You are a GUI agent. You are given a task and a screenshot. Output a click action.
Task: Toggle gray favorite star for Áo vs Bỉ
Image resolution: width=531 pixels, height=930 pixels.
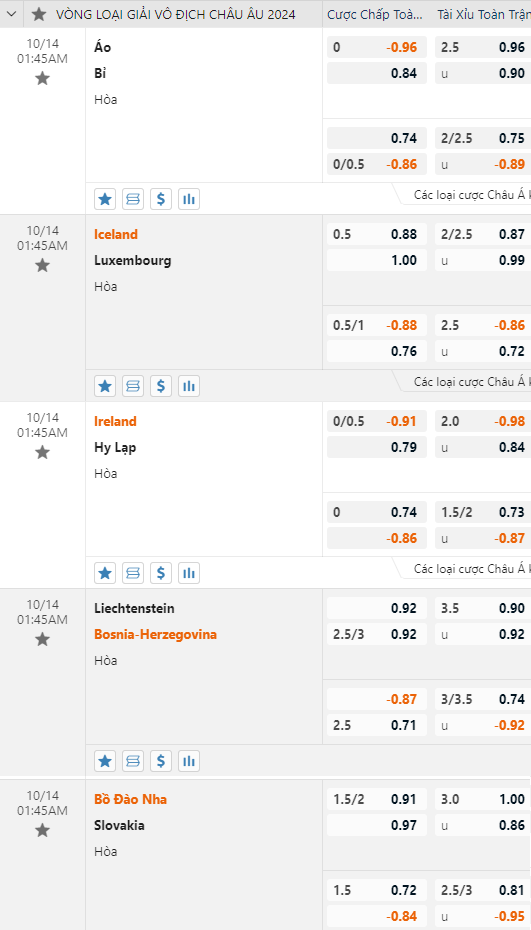pyautogui.click(x=42, y=78)
